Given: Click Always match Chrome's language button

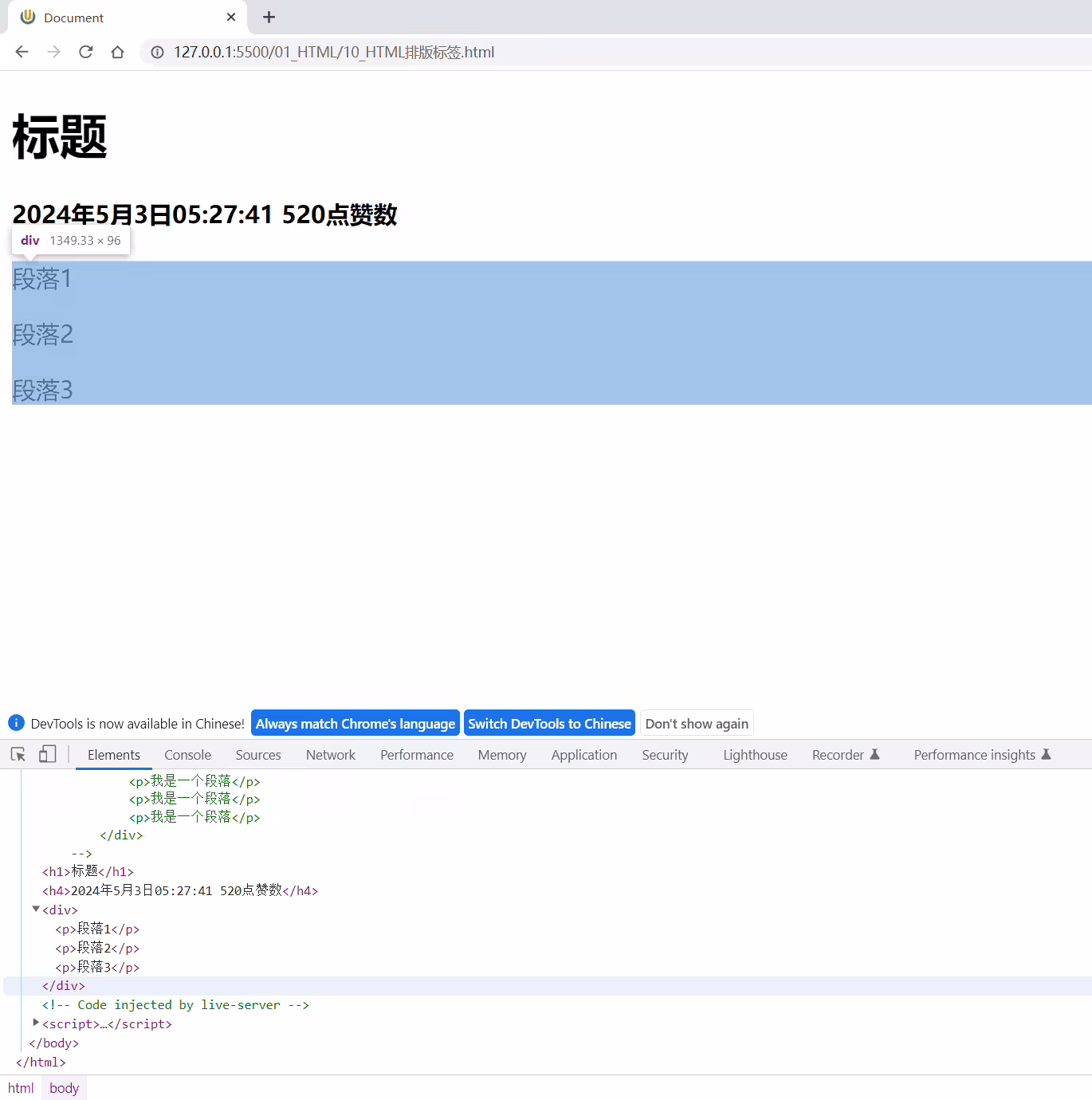Looking at the screenshot, I should pos(355,724).
